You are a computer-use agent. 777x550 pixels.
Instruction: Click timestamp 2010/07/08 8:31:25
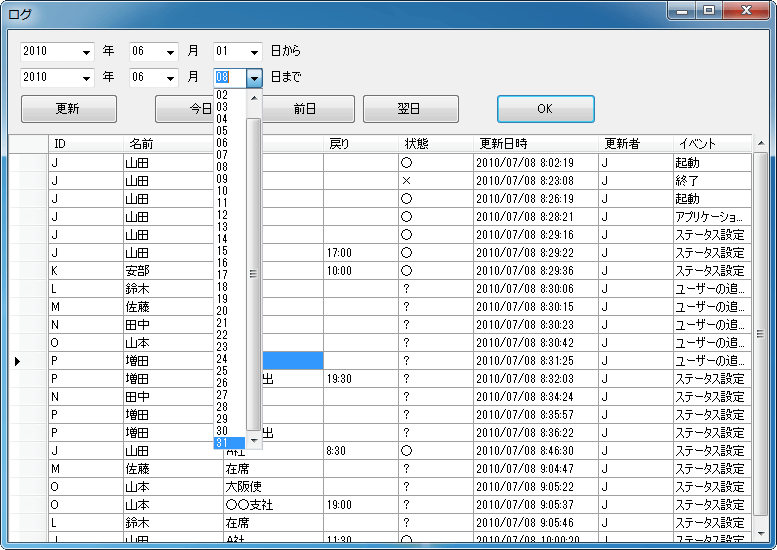536,361
